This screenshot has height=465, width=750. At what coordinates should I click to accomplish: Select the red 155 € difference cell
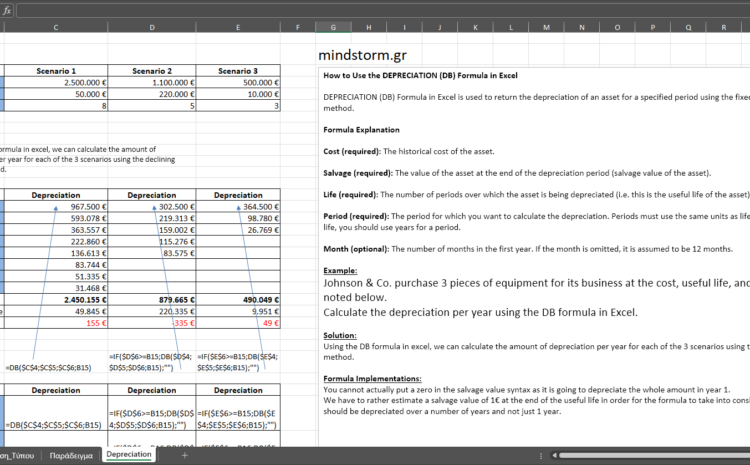tap(56, 323)
